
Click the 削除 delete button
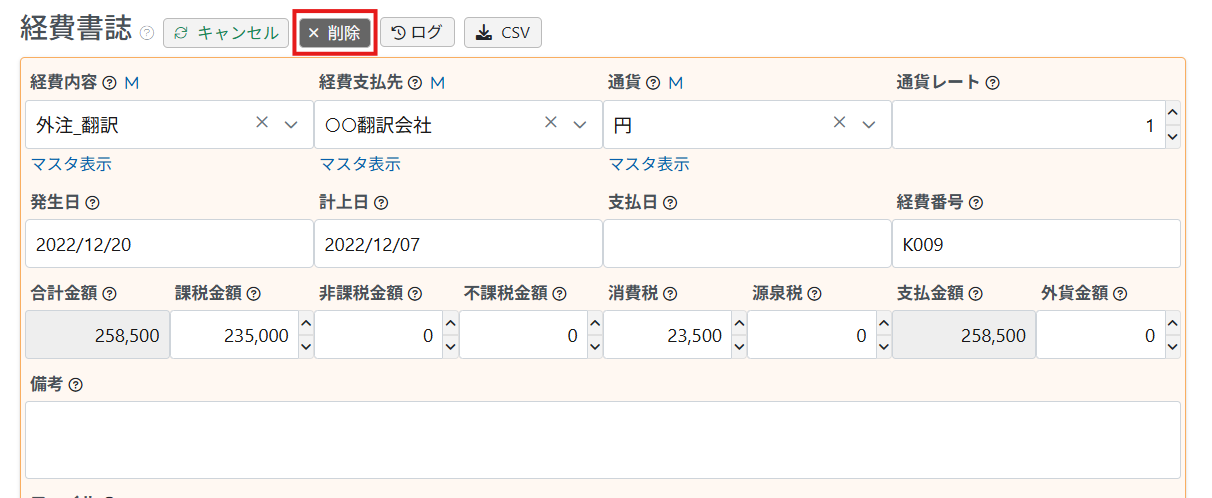click(x=334, y=32)
